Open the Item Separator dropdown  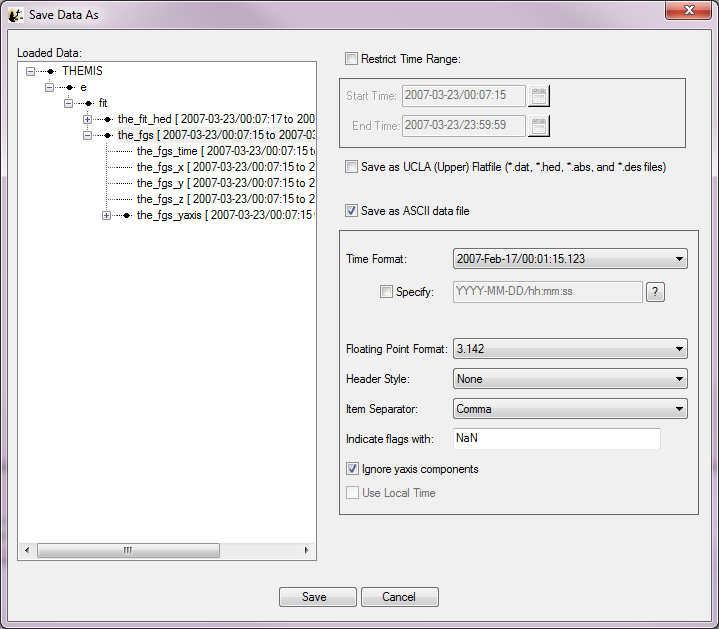570,409
